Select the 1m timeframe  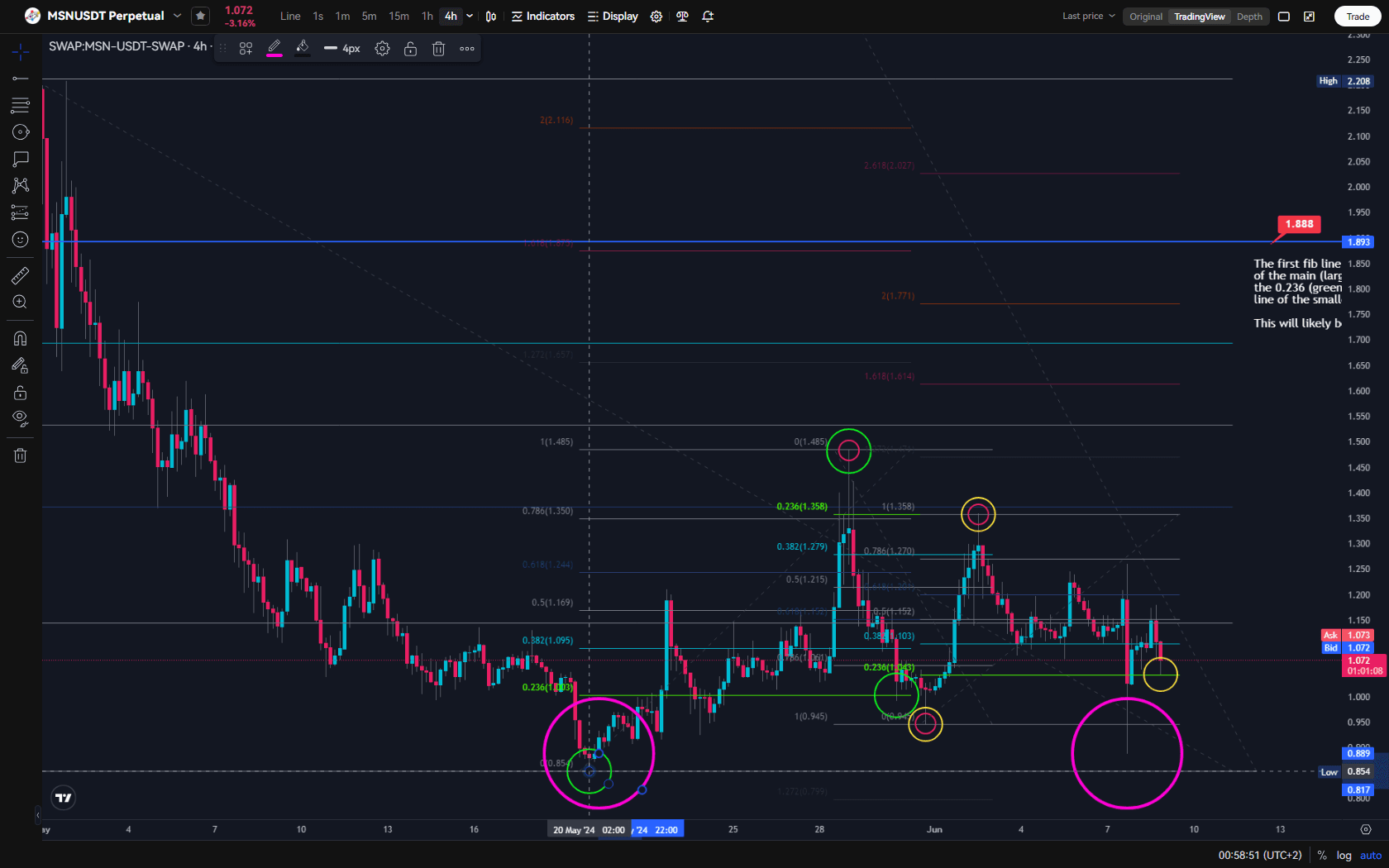tap(342, 16)
